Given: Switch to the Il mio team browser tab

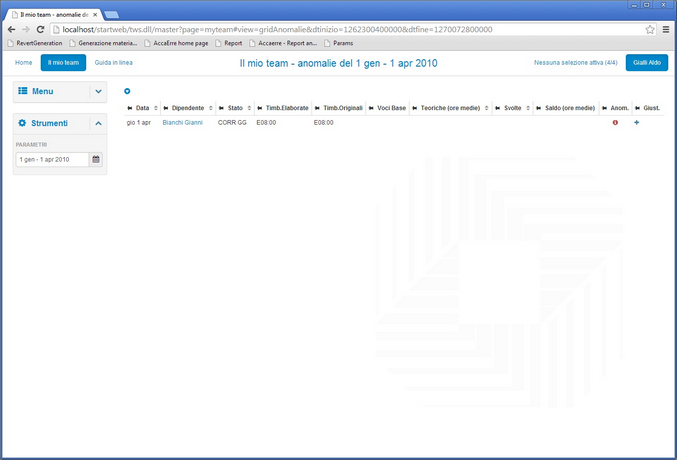Looking at the screenshot, I should click(54, 15).
